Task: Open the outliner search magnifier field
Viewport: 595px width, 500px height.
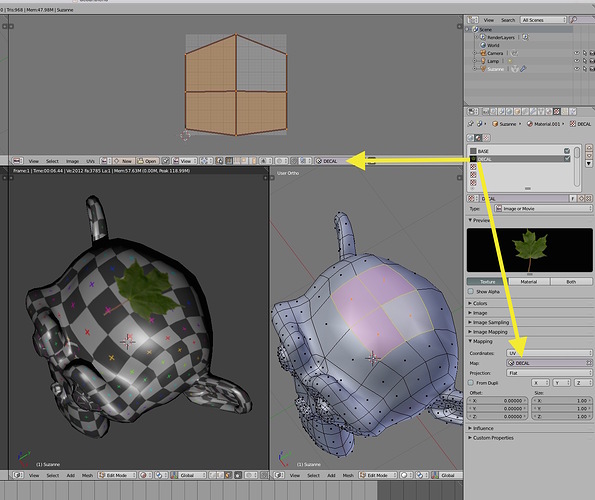Action: 582,20
